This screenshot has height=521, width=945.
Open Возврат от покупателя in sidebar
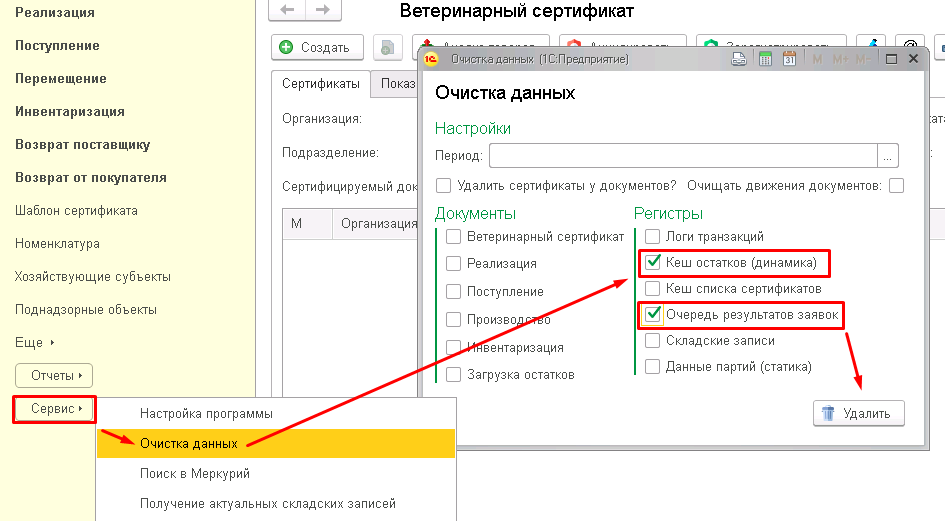coord(91,178)
